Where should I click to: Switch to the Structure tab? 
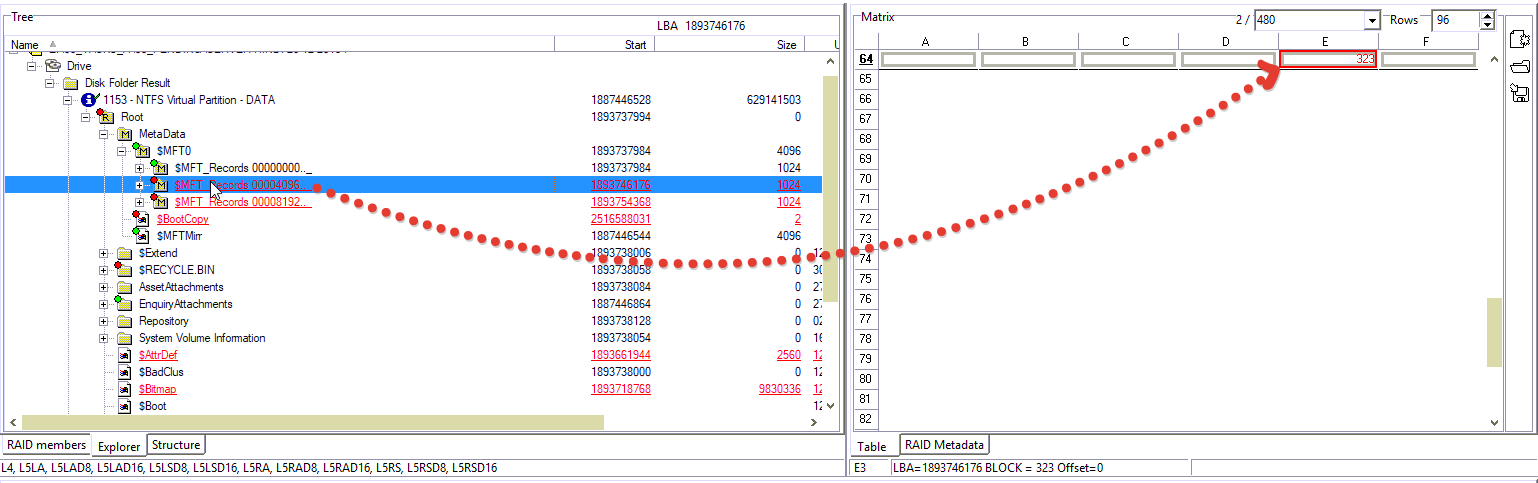pyautogui.click(x=176, y=445)
